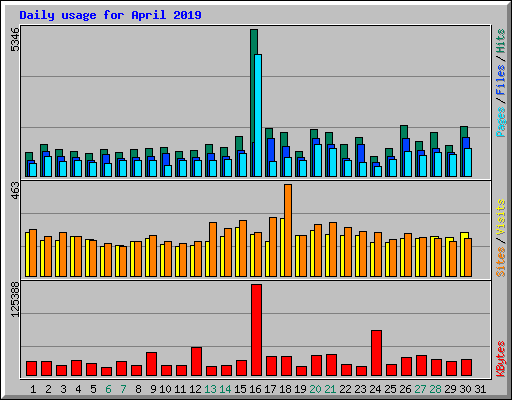Click the red KBytes legend label

(x=500, y=359)
